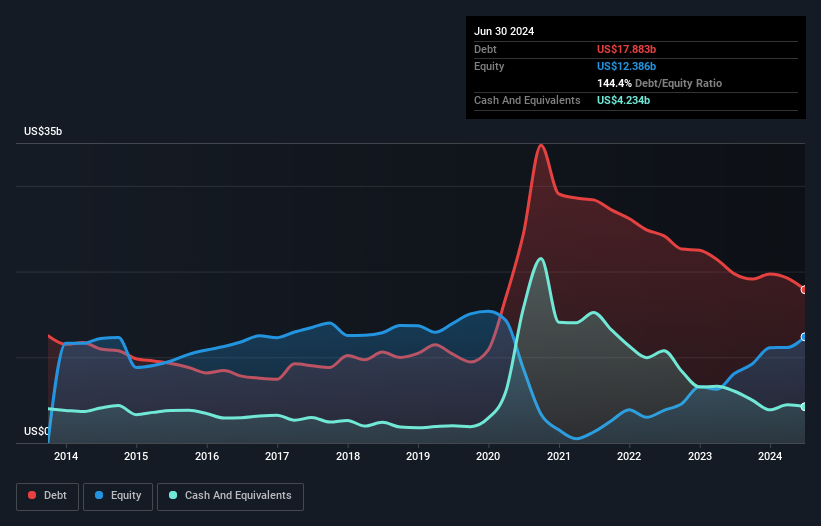
Task: Click the US$0 y-axis label
Action: pos(37,431)
